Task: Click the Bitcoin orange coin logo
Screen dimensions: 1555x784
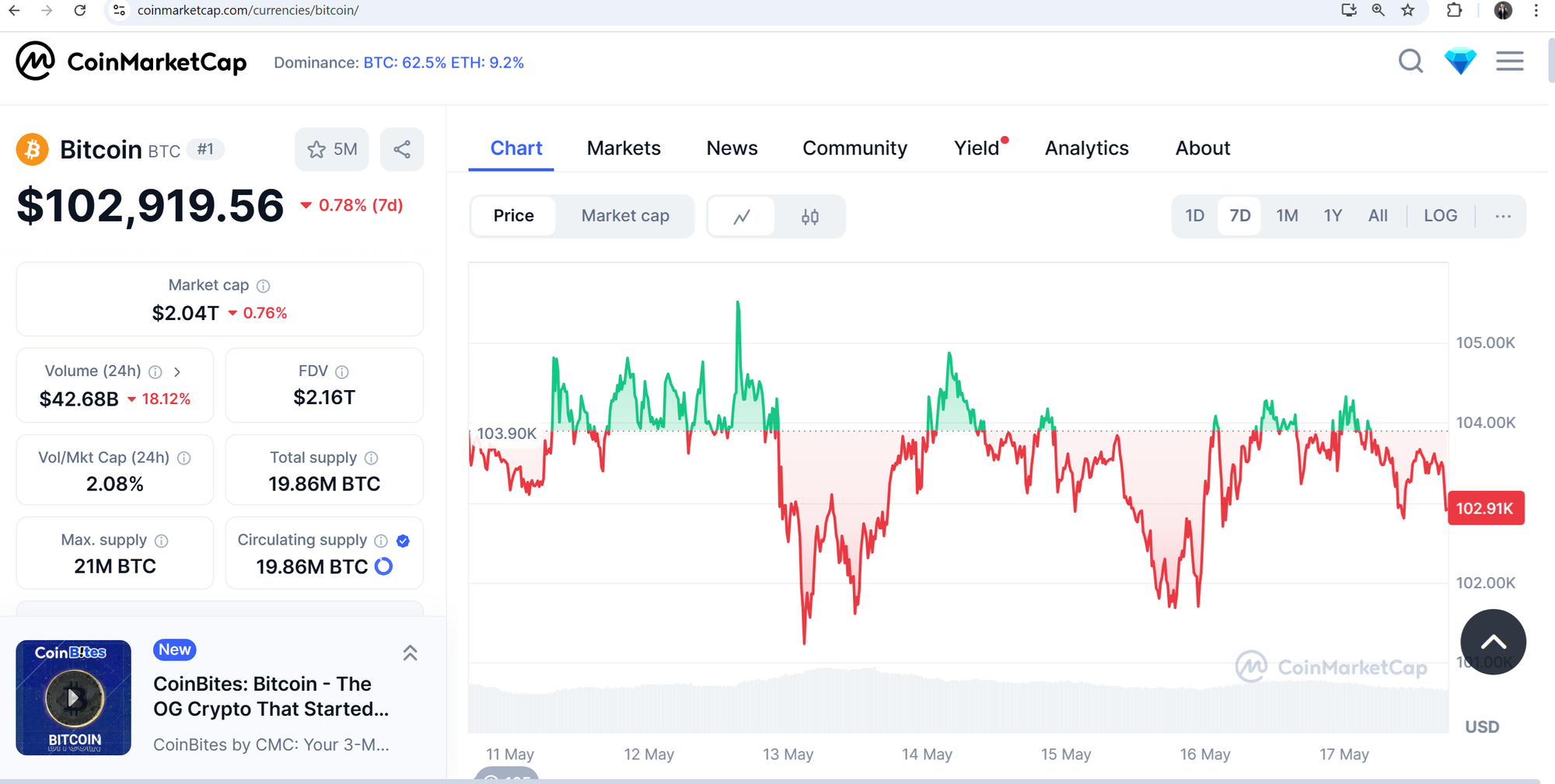Action: 33,149
